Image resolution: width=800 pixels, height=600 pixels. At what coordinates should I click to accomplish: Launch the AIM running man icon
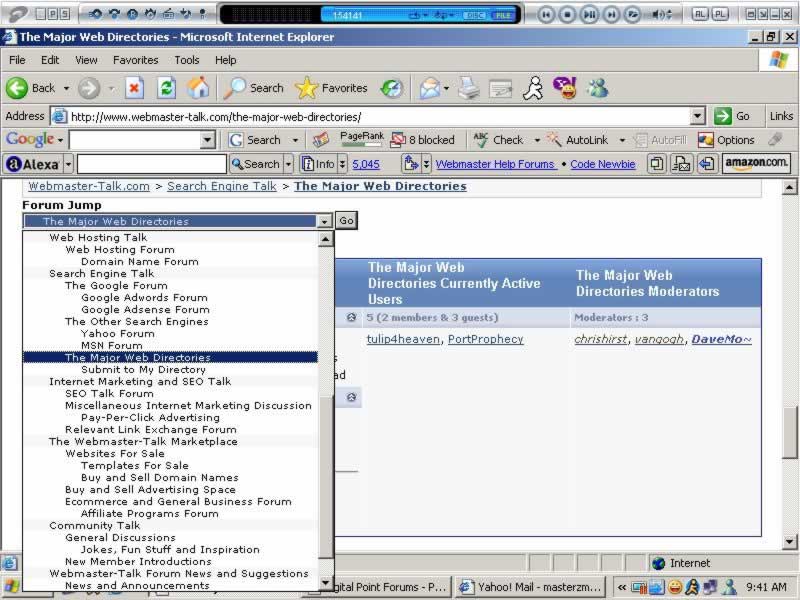pos(533,88)
